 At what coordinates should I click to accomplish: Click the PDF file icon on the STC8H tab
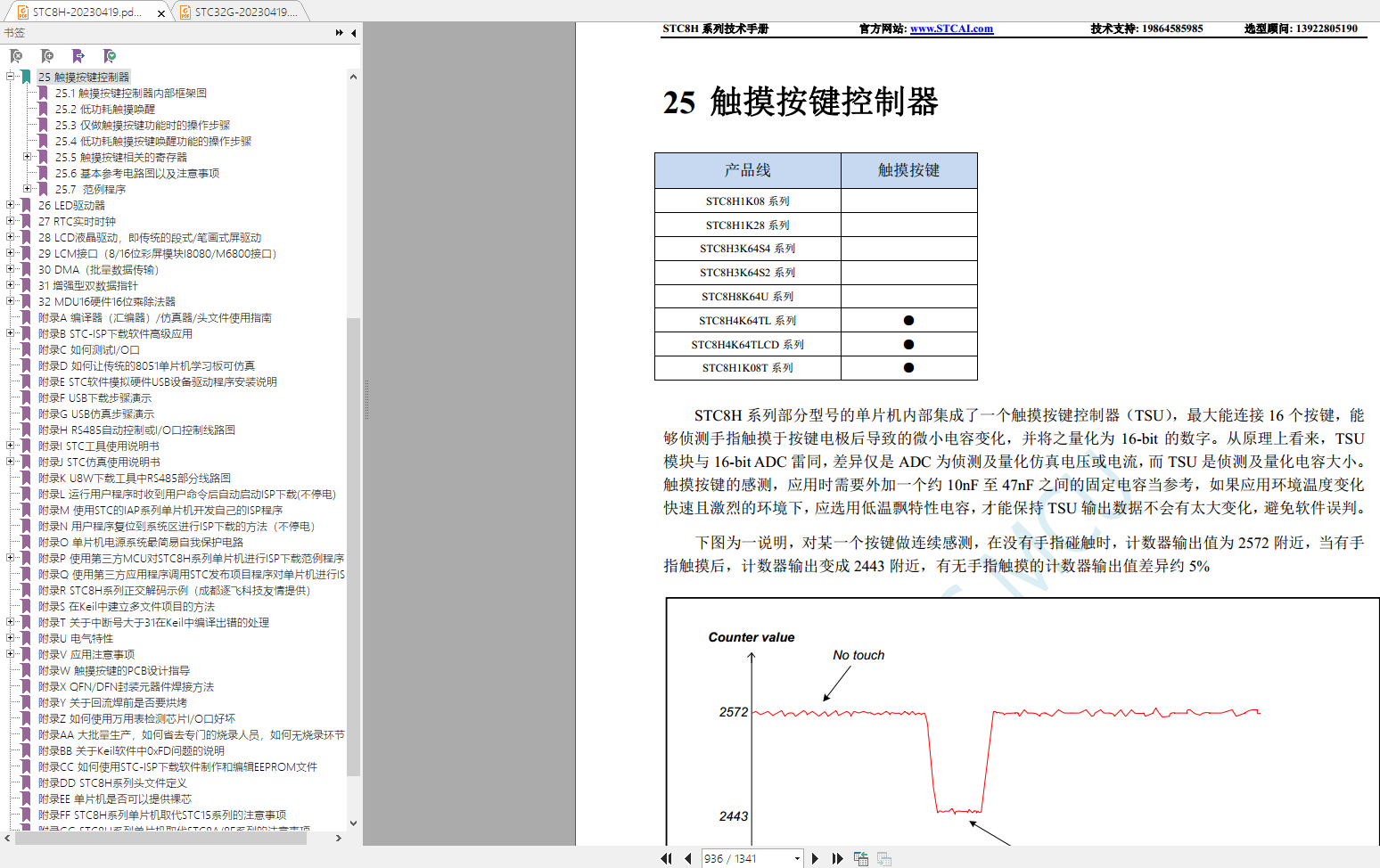coord(23,12)
